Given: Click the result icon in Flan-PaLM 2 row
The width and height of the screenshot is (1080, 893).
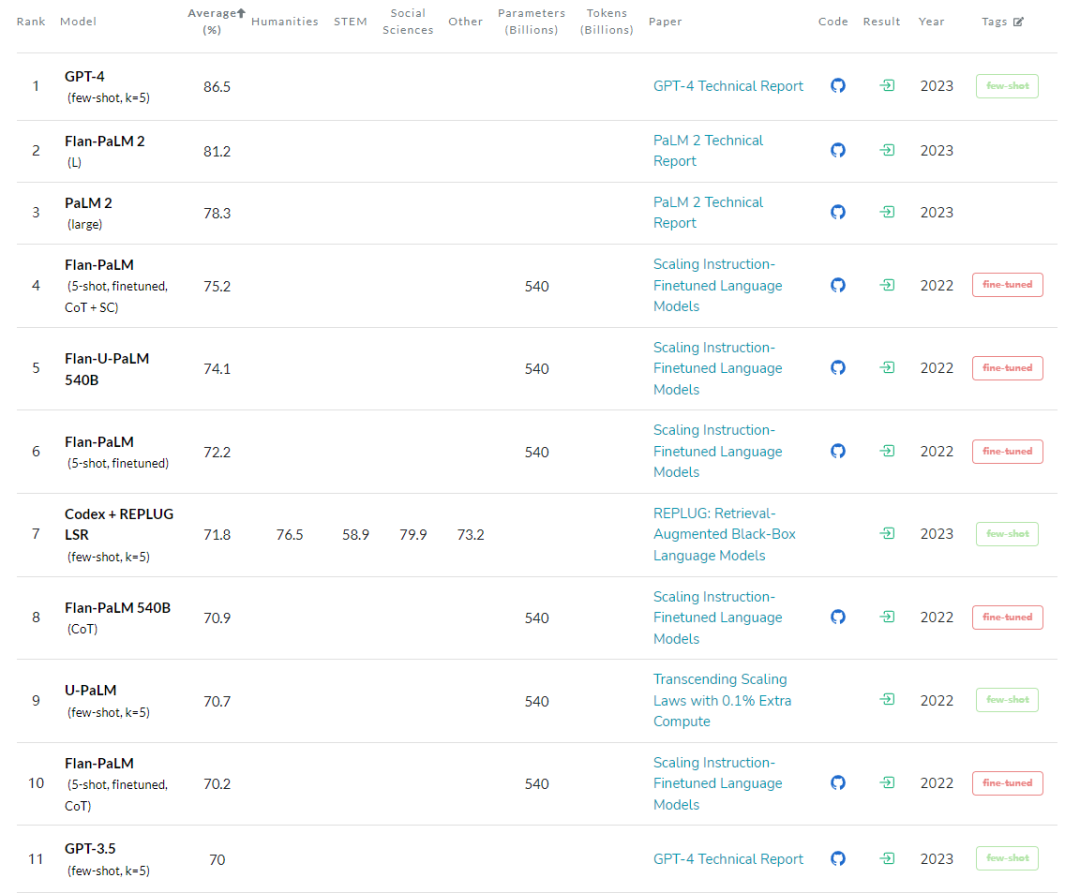Looking at the screenshot, I should pyautogui.click(x=887, y=150).
